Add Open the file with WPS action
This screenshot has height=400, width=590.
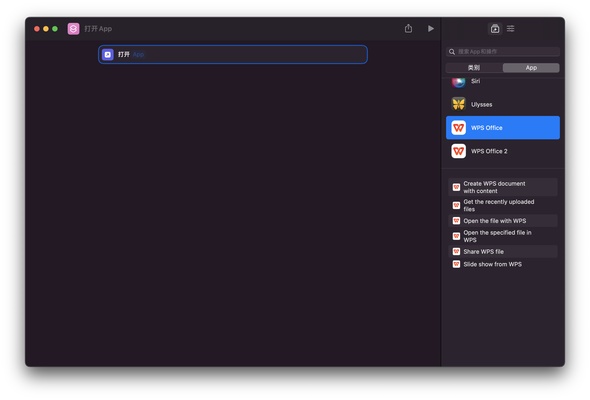point(503,221)
